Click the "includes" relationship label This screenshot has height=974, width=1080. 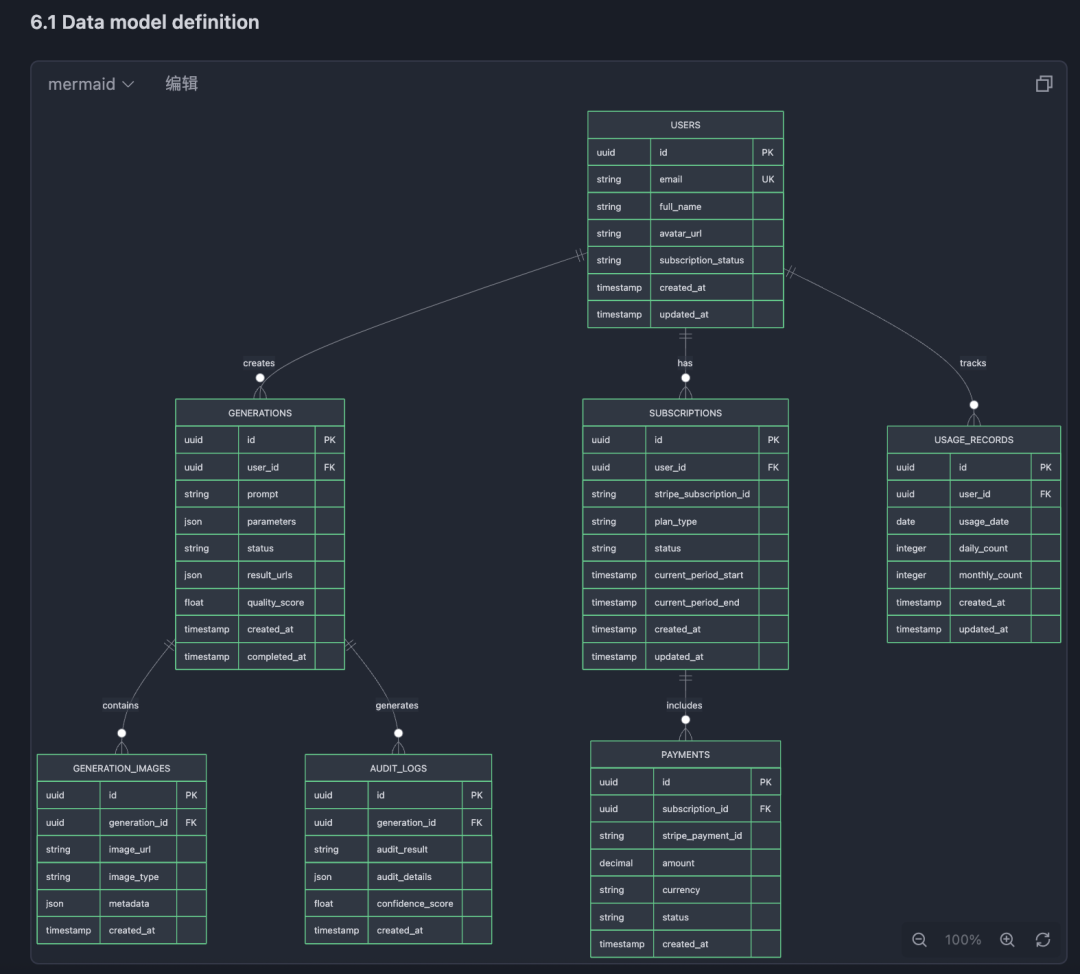click(685, 705)
